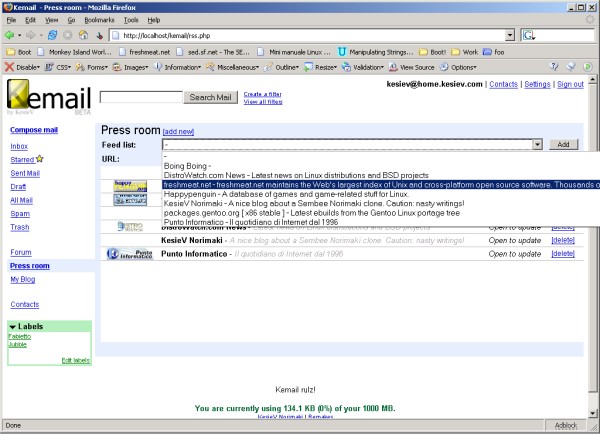Click the Disable toolbar X icon
600x434 pixels.
[9, 67]
